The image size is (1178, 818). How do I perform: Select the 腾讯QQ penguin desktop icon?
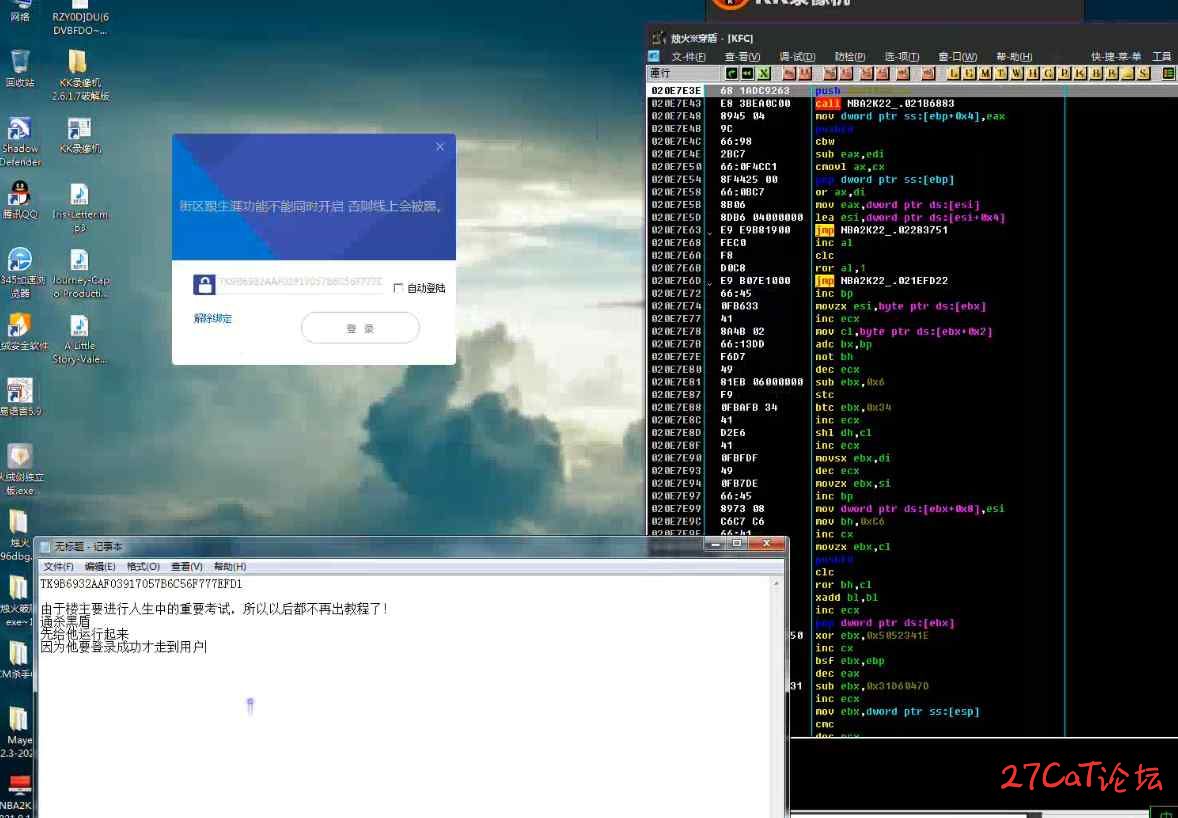tap(20, 200)
